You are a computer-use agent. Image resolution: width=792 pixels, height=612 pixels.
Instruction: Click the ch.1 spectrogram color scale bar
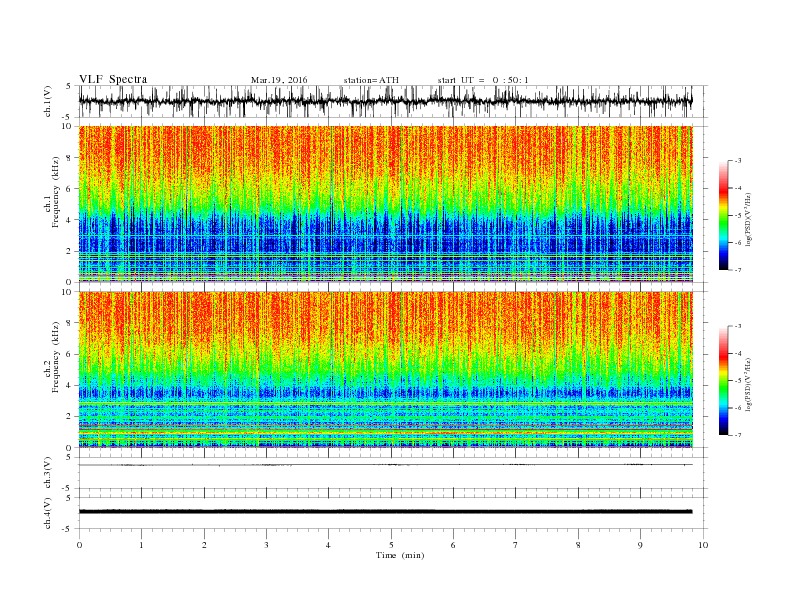(x=723, y=215)
